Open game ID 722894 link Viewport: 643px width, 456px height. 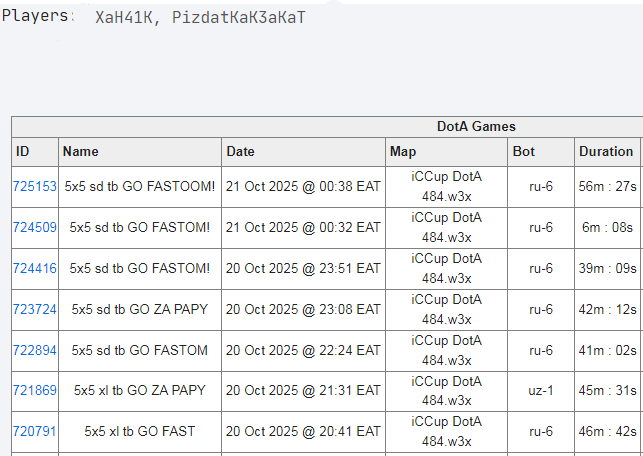[34, 350]
